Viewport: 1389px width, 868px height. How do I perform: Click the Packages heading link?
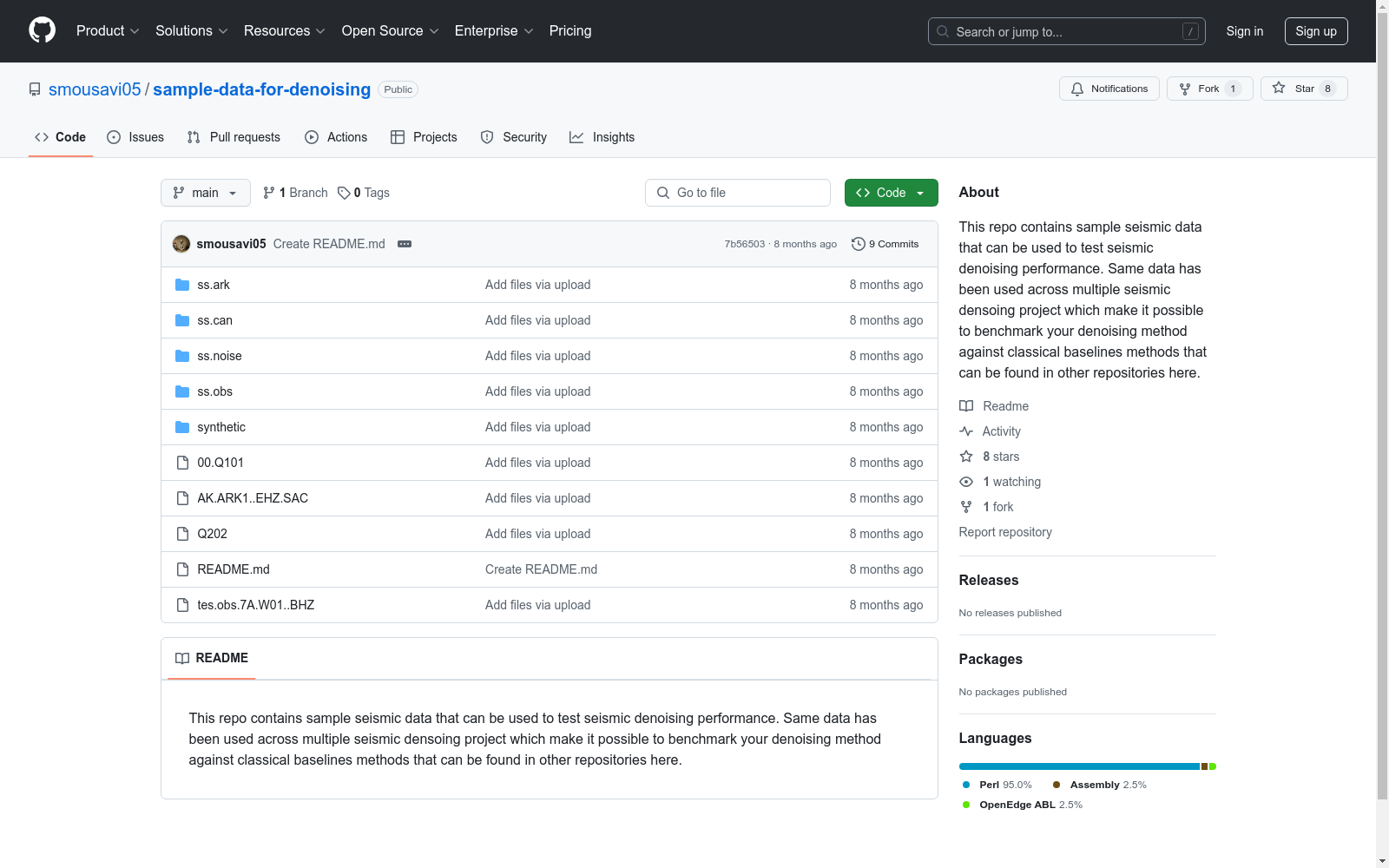coord(991,660)
